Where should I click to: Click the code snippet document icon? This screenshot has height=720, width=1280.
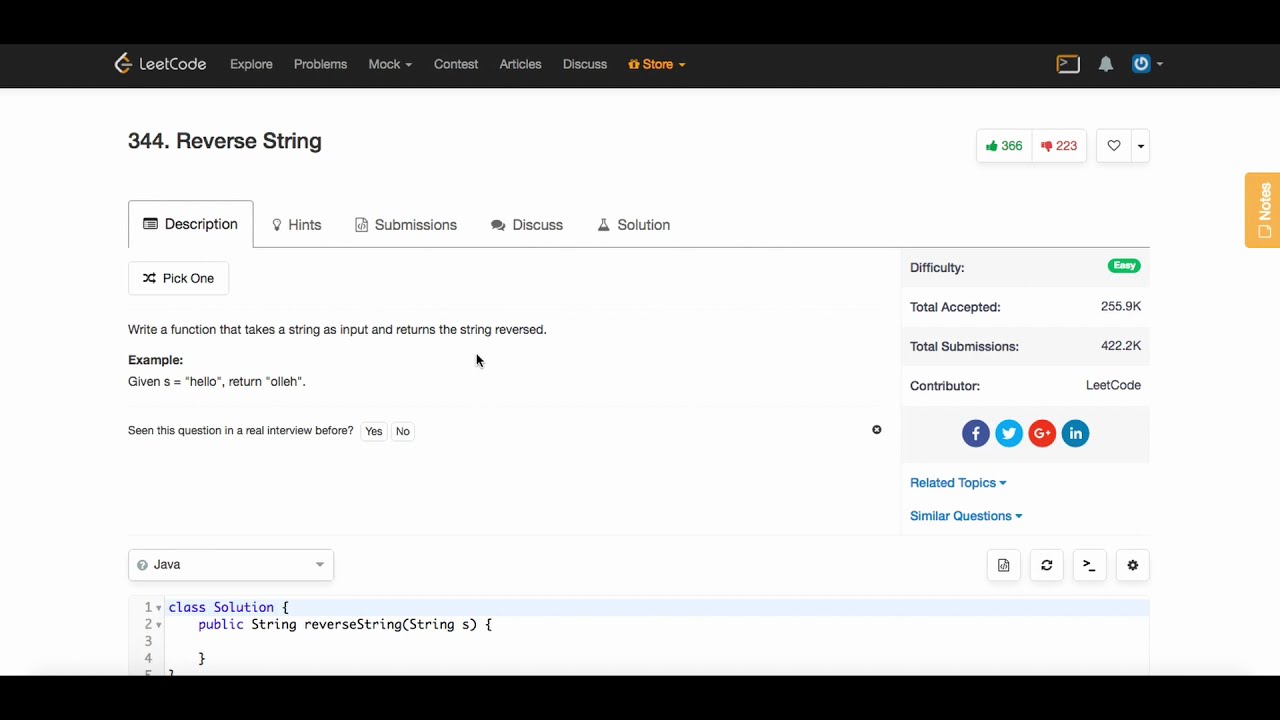1004,565
